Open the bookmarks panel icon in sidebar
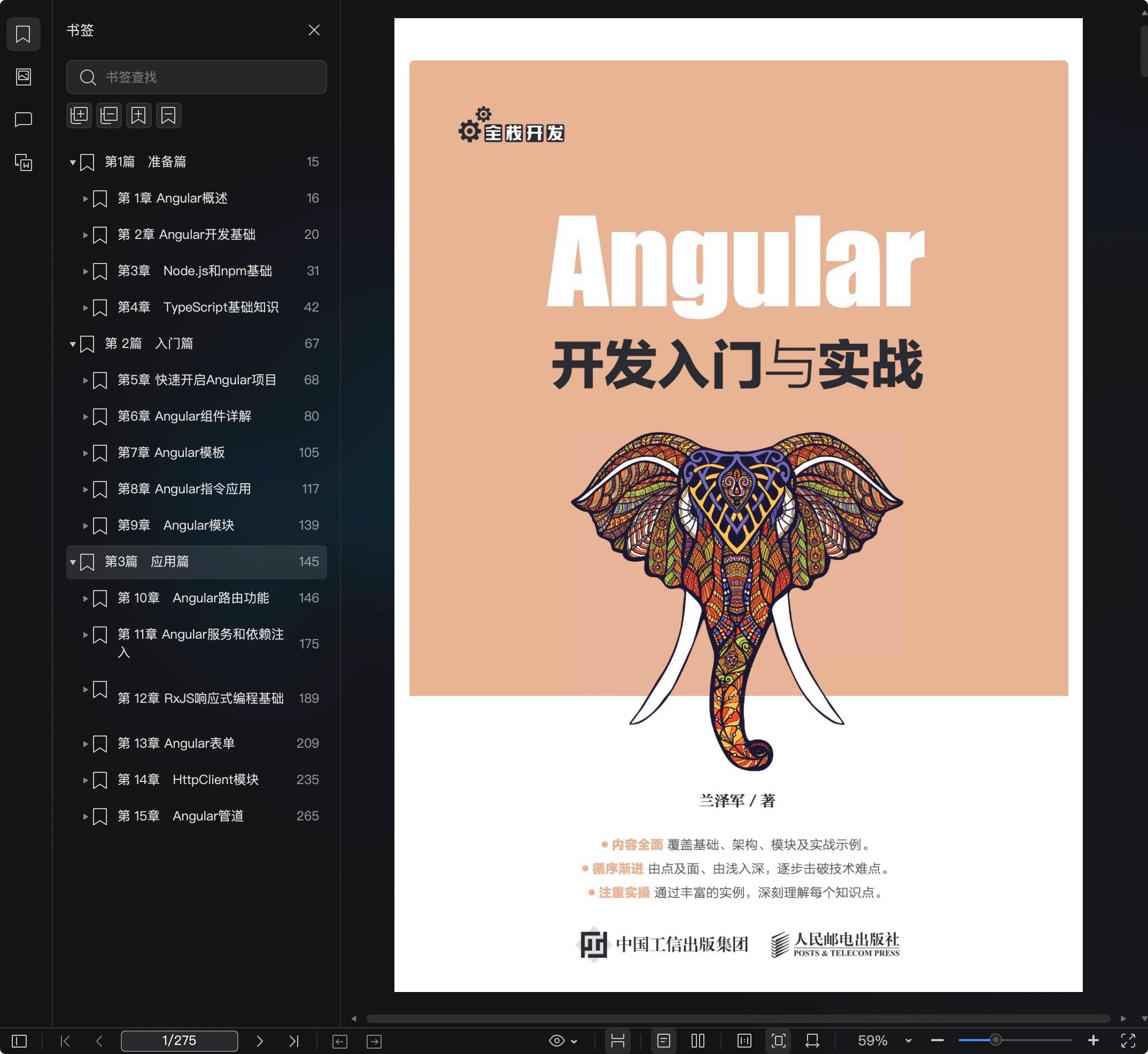Viewport: 1148px width, 1054px height. tap(24, 34)
